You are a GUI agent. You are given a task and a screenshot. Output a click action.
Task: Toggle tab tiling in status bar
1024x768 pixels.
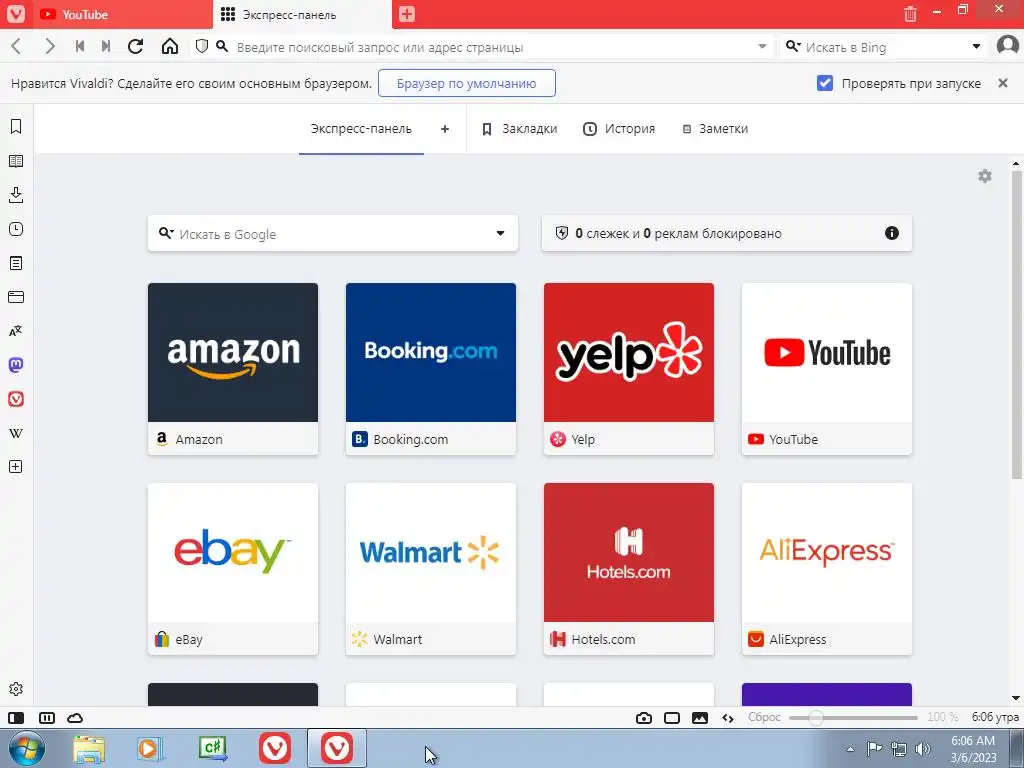click(672, 718)
